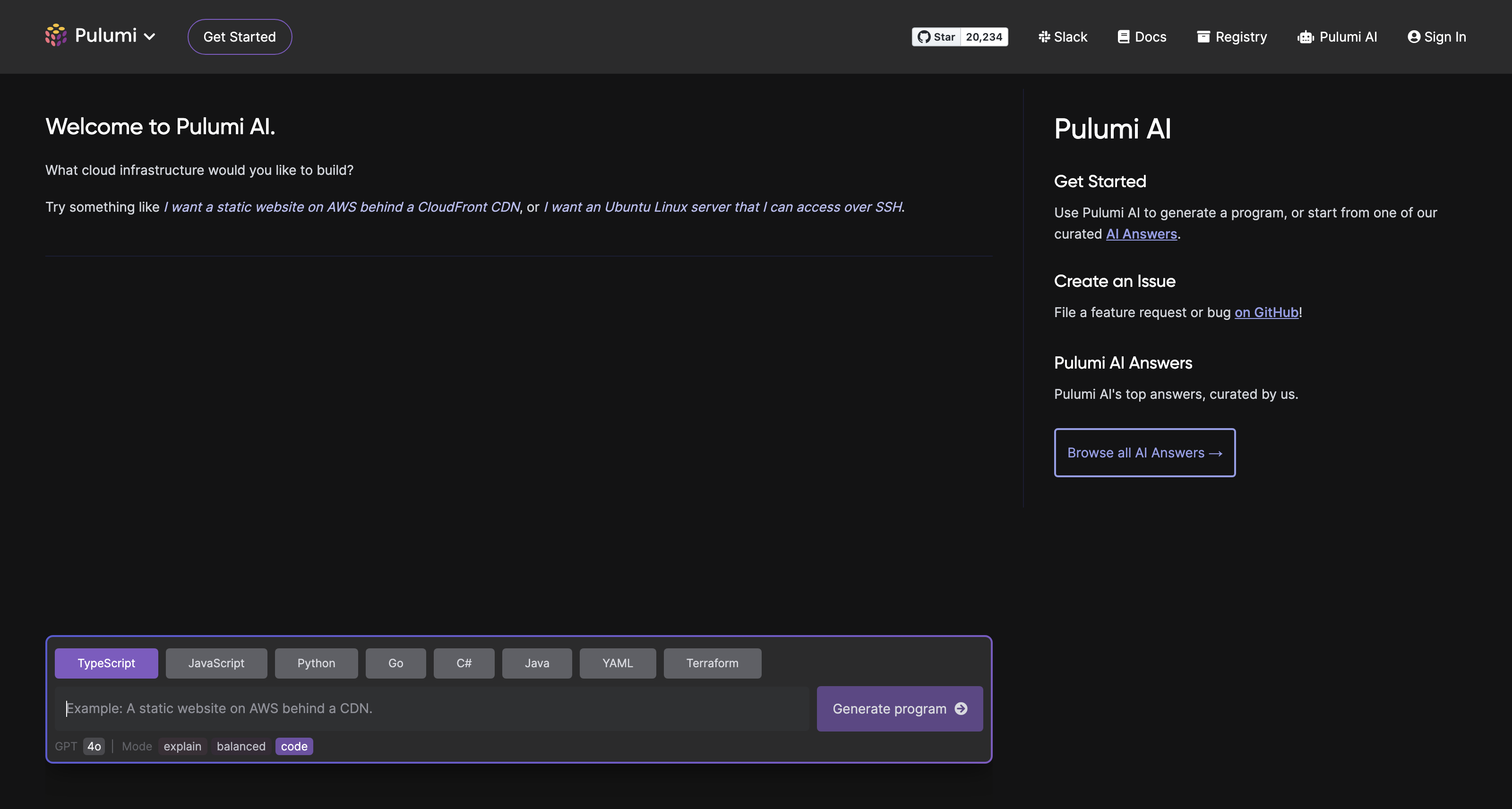This screenshot has width=1512, height=809.
Task: Select the Terraform language tab
Action: click(713, 663)
